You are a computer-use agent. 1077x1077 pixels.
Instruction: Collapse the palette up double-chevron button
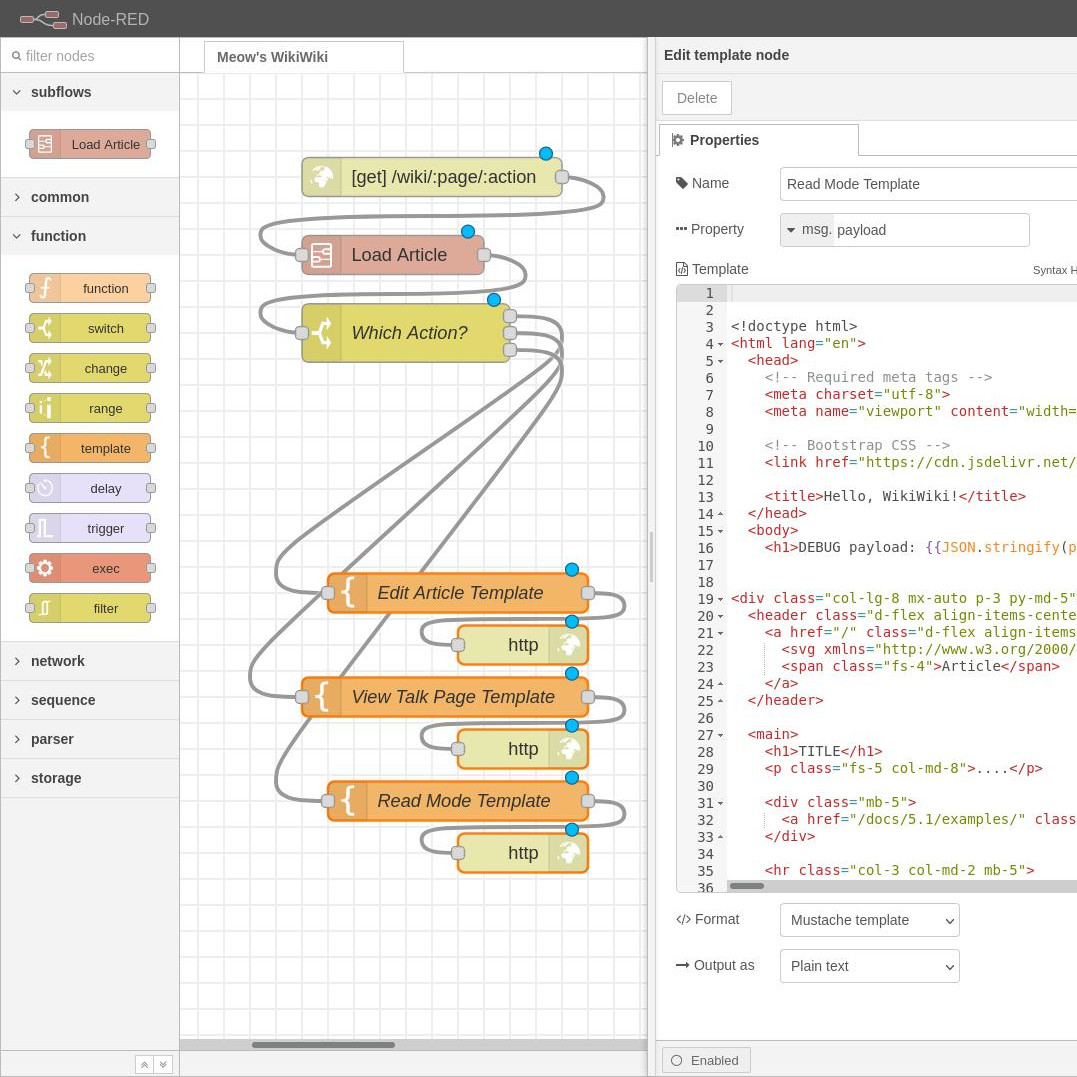(x=144, y=1065)
